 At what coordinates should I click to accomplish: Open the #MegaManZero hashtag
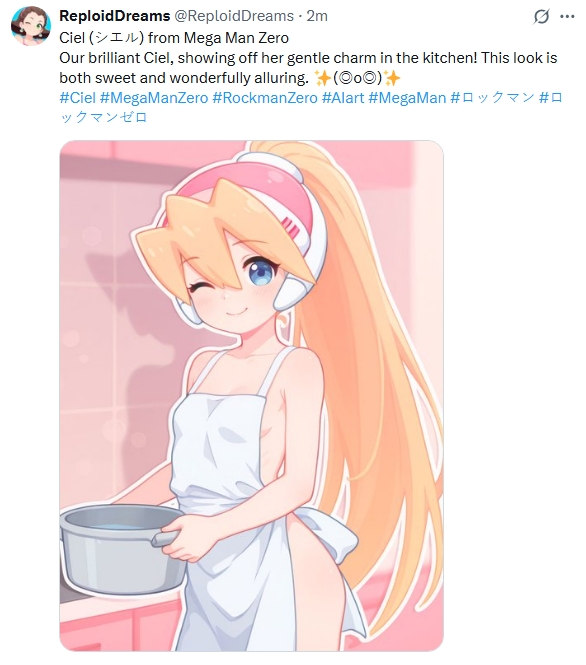154,98
